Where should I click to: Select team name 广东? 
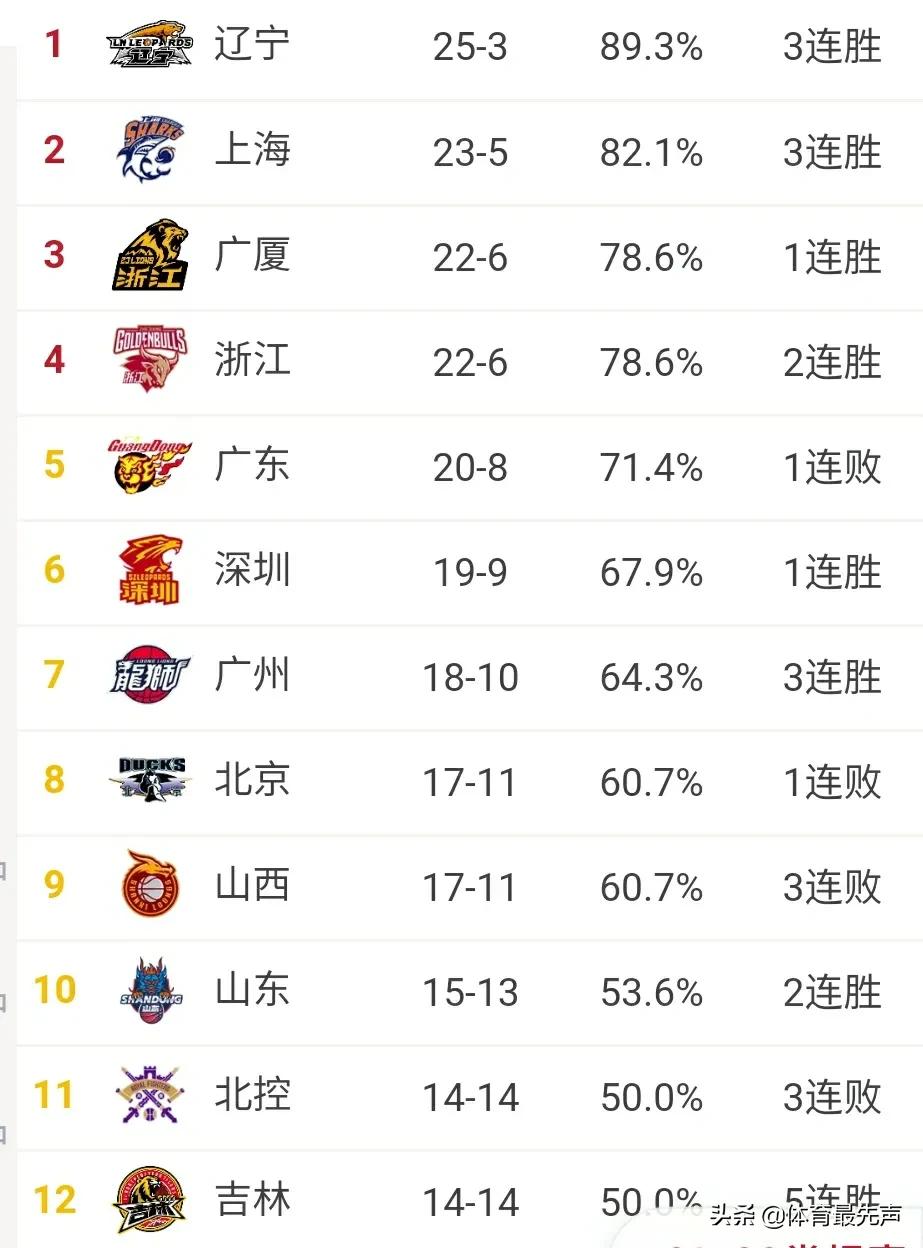pyautogui.click(x=252, y=465)
